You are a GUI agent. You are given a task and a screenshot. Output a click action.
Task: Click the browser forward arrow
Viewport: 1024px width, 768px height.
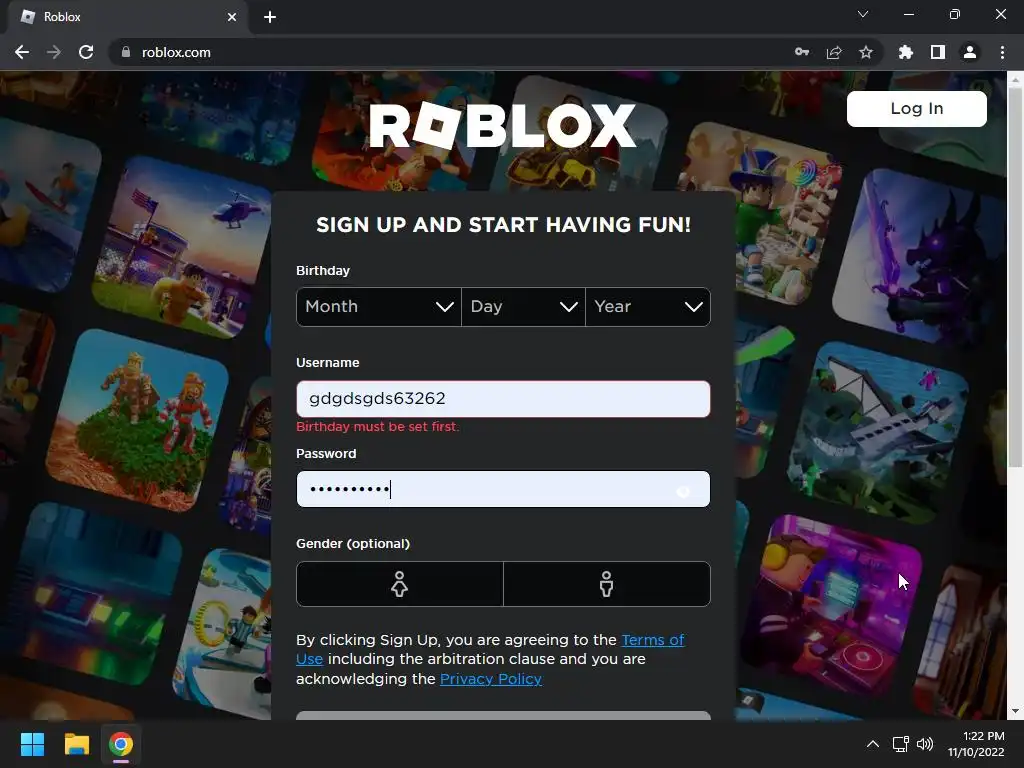coord(54,52)
